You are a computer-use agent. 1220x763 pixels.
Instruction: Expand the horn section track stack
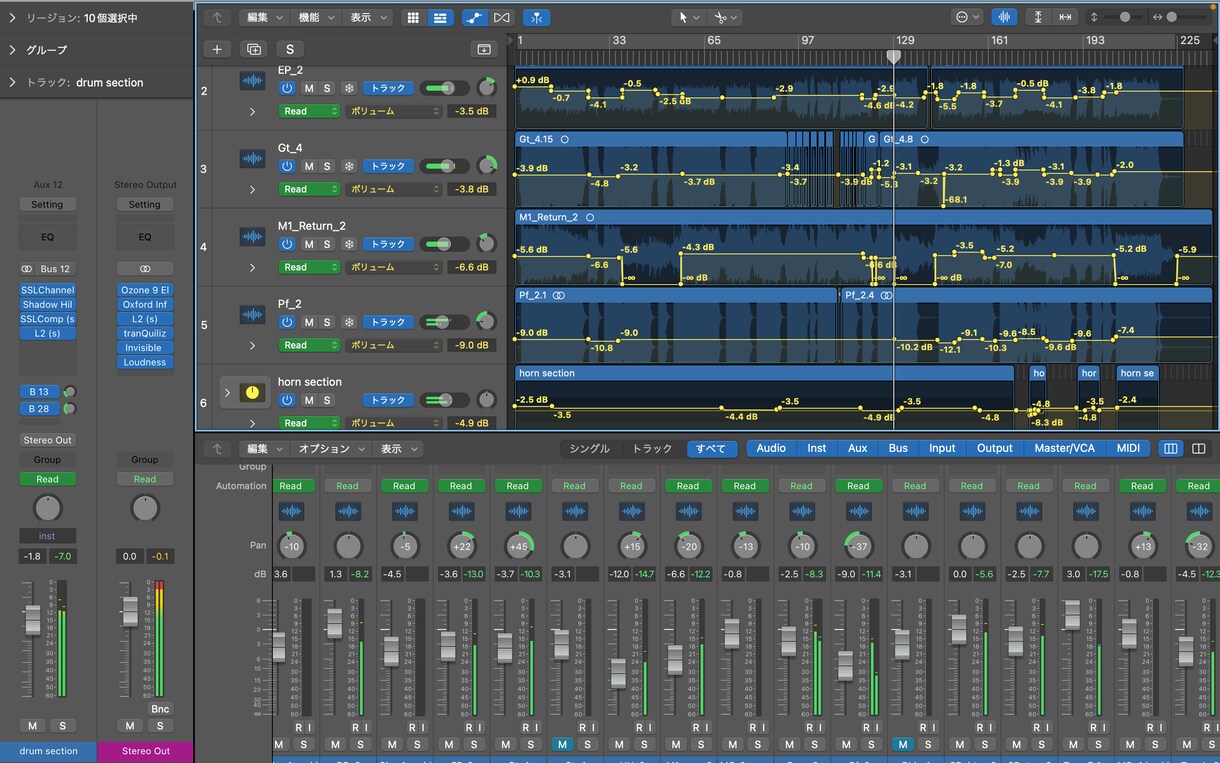(227, 393)
